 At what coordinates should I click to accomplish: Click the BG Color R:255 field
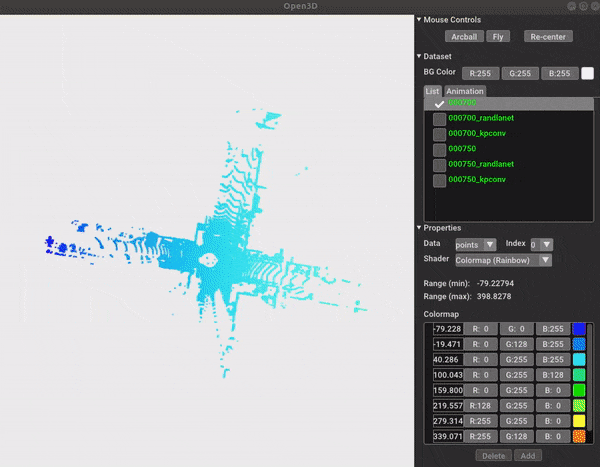pyautogui.click(x=478, y=73)
